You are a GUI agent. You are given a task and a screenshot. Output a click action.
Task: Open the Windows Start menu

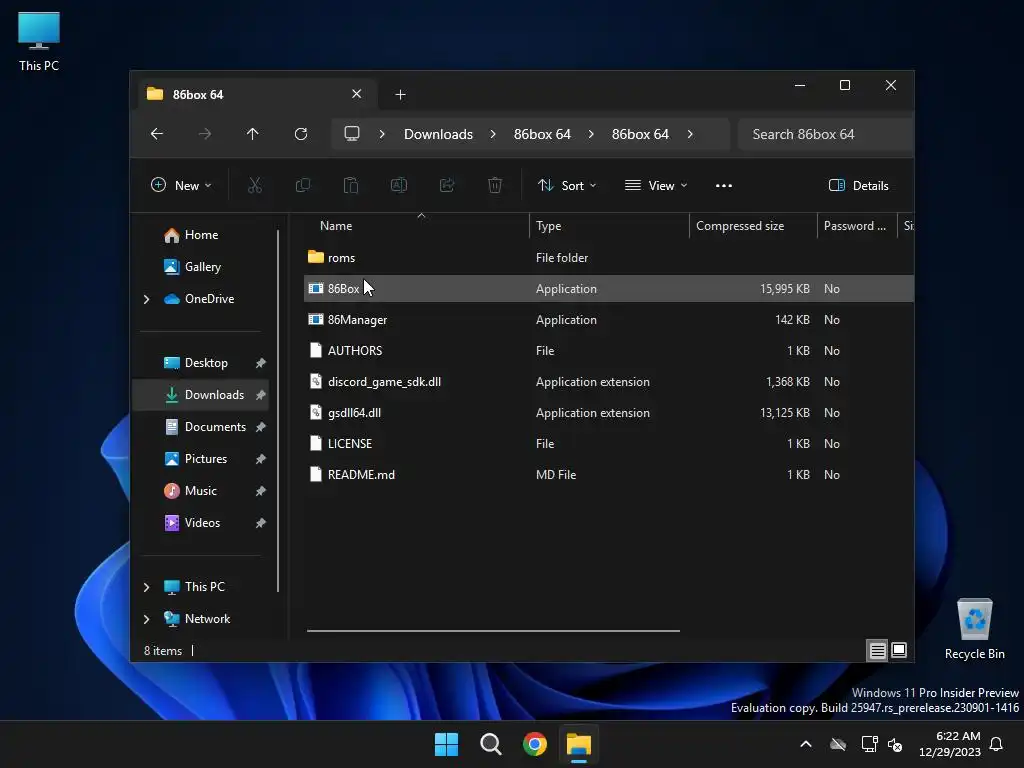click(x=447, y=744)
